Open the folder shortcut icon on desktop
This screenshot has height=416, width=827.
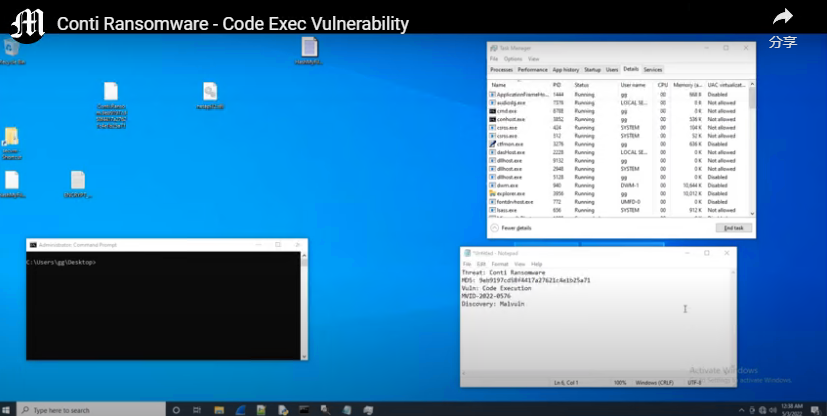pos(11,143)
